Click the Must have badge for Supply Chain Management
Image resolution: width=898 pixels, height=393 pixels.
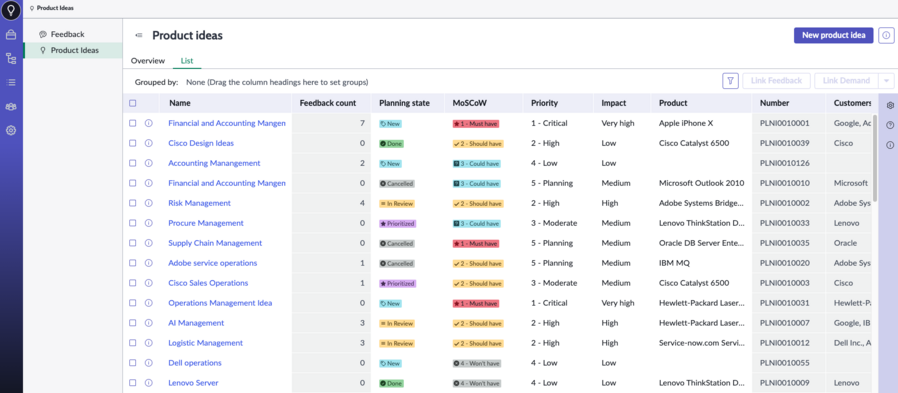pos(476,243)
